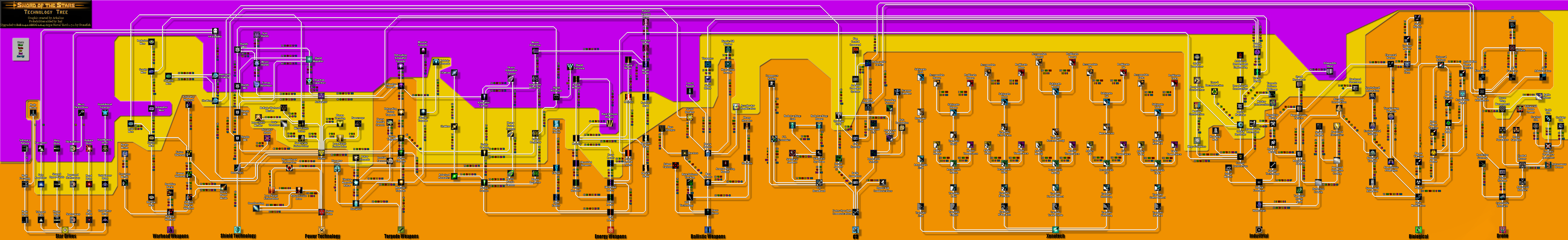Click the Shield Magnifier tech icon
The height and width of the screenshot is (240, 1568).
[x=309, y=59]
